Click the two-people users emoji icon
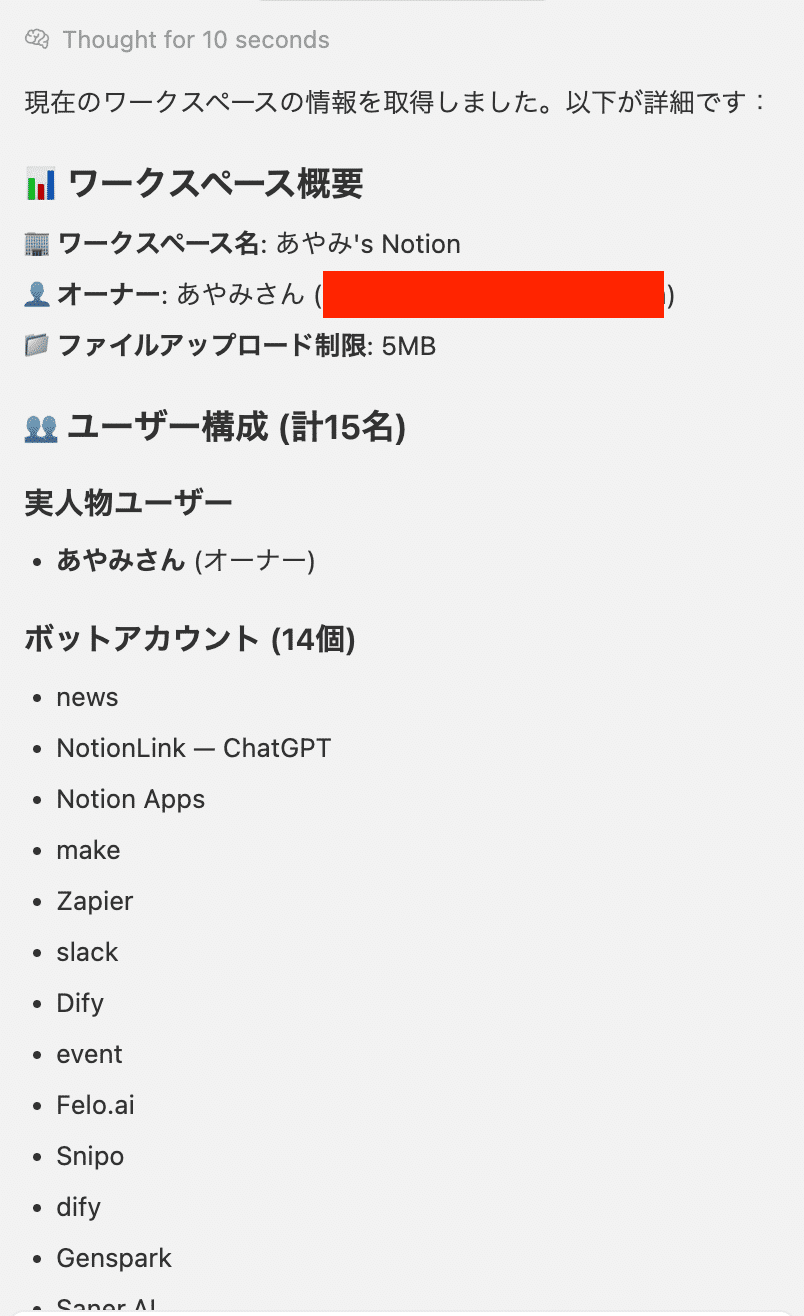 coord(41,429)
